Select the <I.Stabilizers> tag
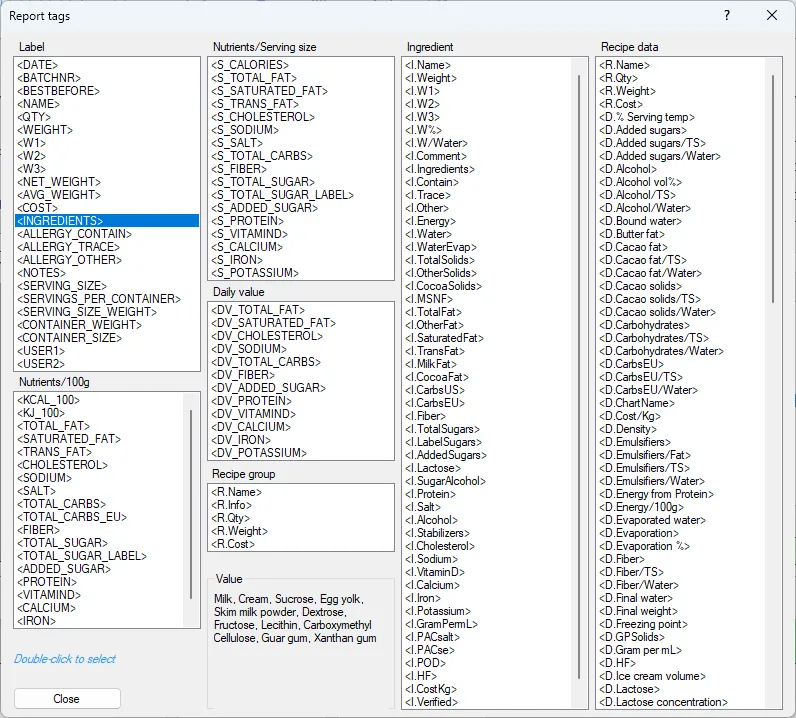 [x=438, y=533]
